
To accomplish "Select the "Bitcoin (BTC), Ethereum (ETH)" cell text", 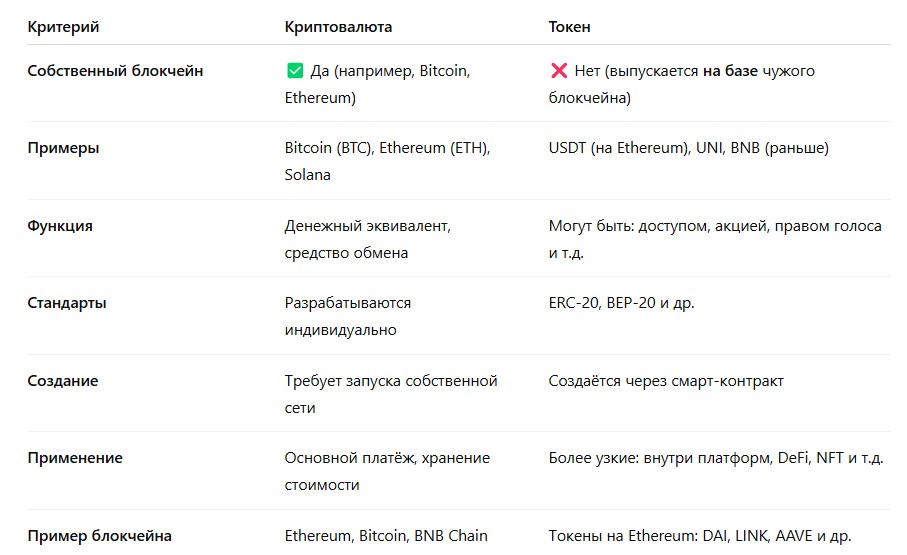I will point(386,148).
